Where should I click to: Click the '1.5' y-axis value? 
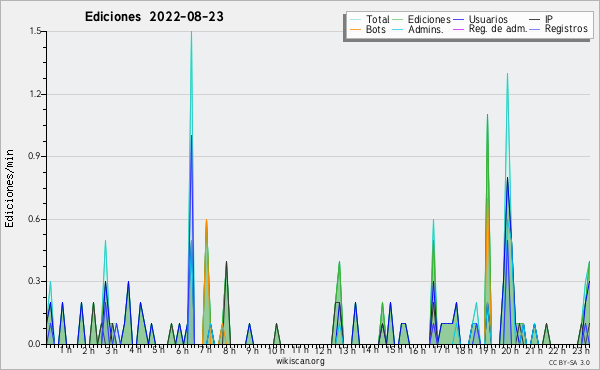[x=35, y=31]
